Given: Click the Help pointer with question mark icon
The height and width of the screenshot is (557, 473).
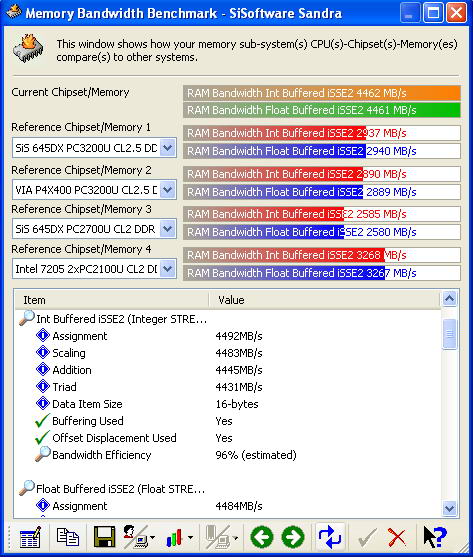Looking at the screenshot, I should (435, 537).
